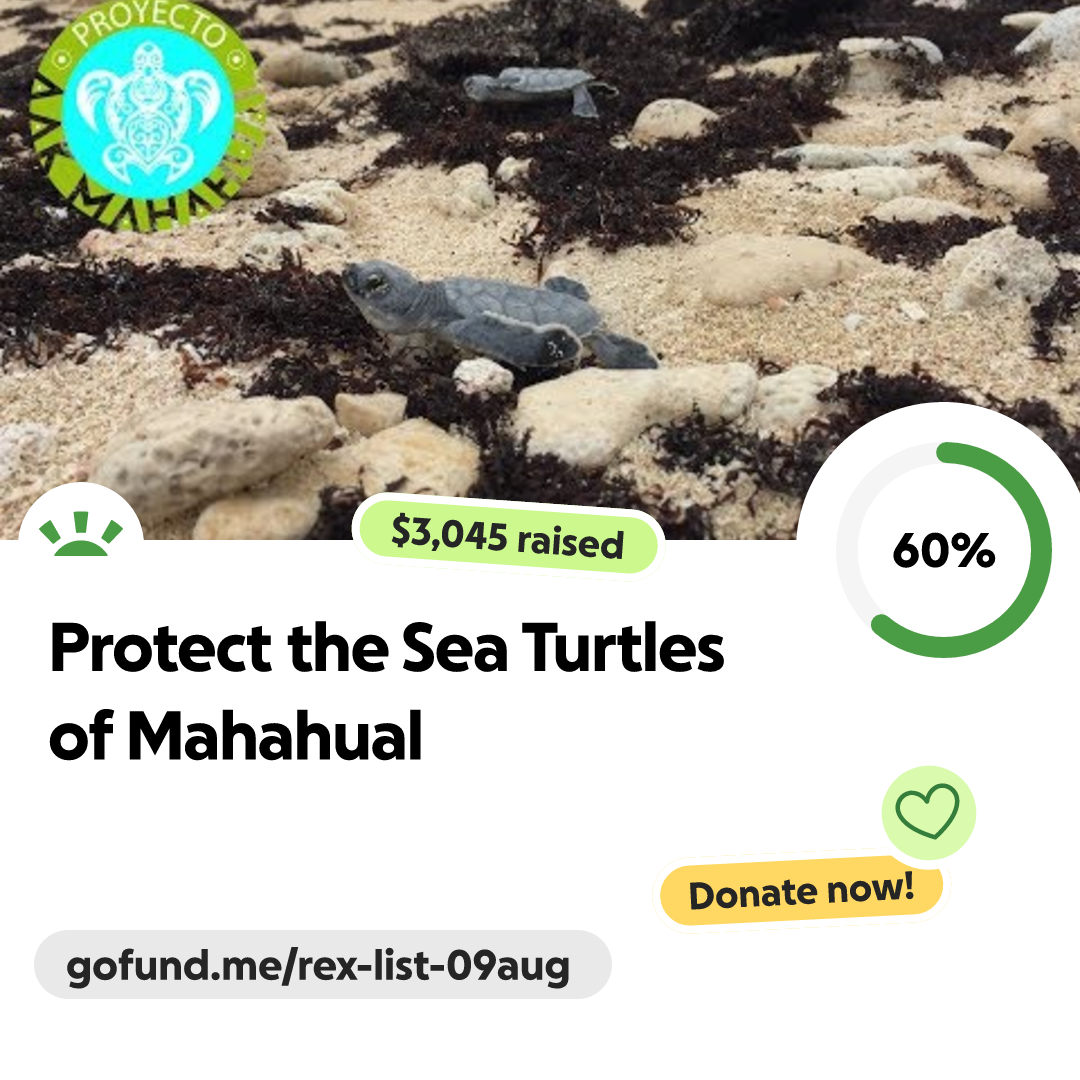
Task: Tap the green heart icon
Action: [927, 814]
